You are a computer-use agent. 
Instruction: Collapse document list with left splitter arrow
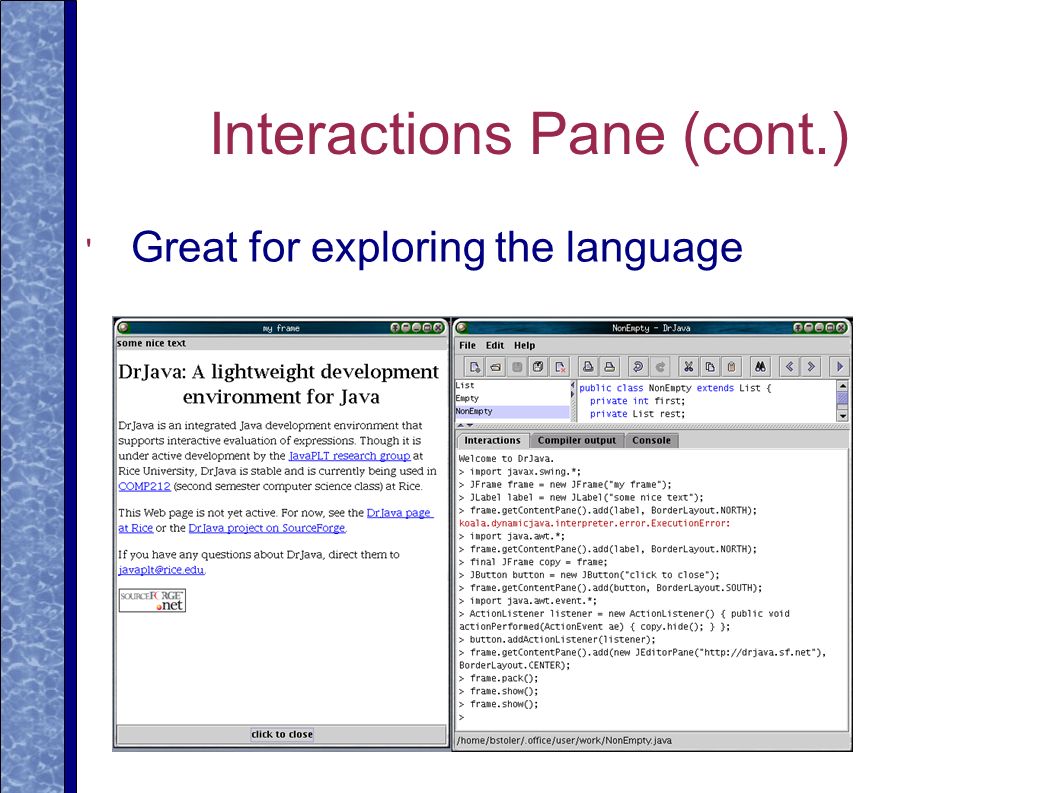pos(573,385)
